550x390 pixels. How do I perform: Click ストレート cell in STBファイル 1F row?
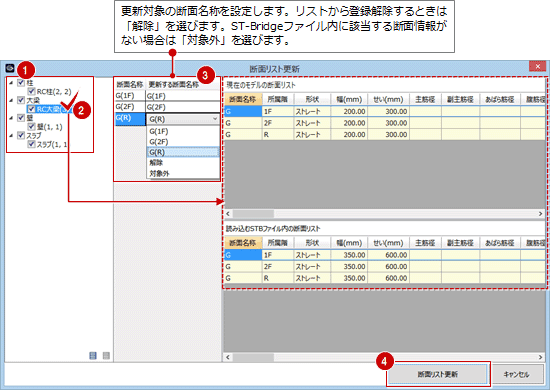click(312, 255)
